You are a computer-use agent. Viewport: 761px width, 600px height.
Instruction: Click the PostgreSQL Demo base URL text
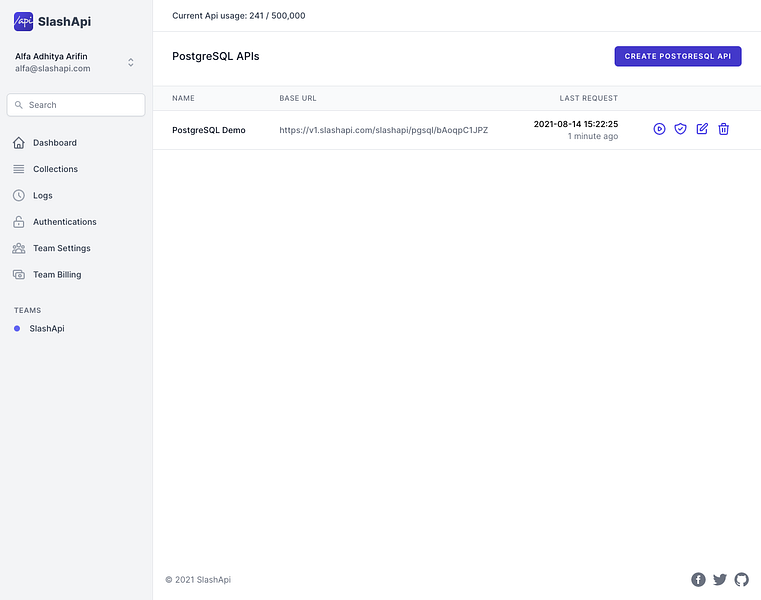point(383,130)
